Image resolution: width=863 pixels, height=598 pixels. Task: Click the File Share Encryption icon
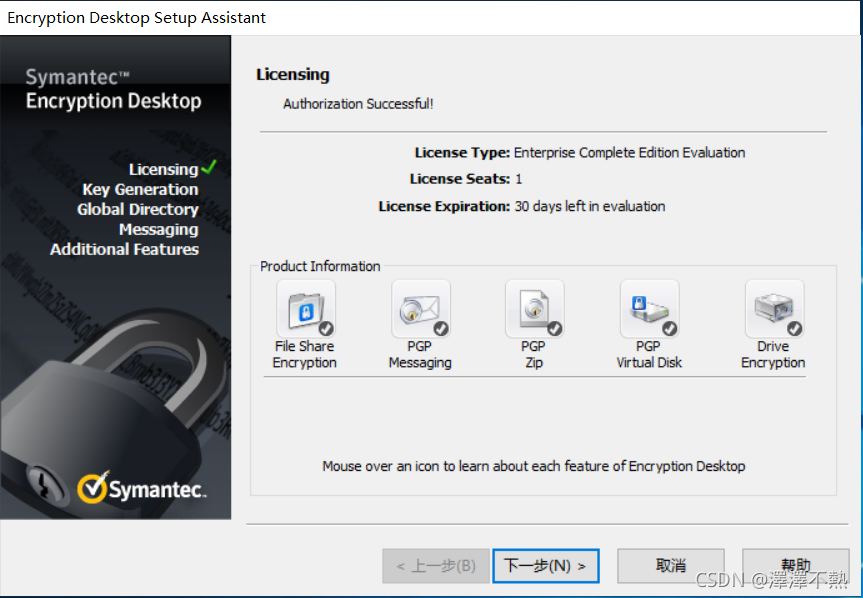click(x=306, y=309)
